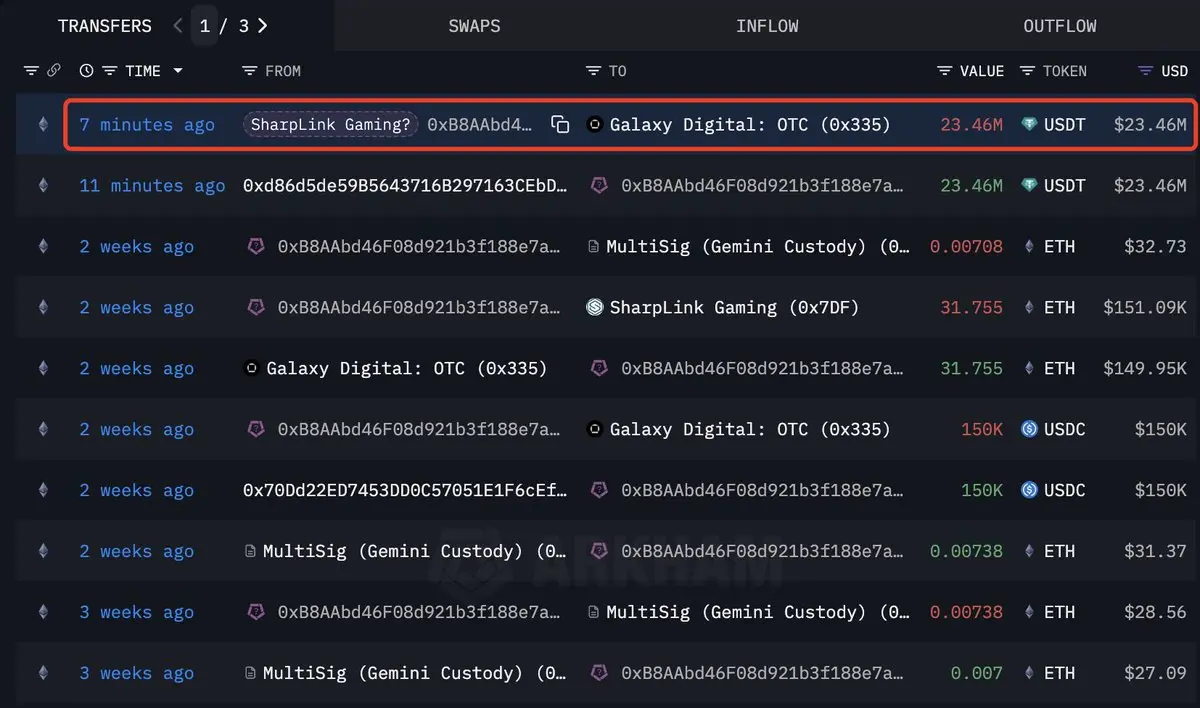Click the USDT token icon in the 11 minutes ago row
This screenshot has width=1200, height=708.
[1029, 186]
